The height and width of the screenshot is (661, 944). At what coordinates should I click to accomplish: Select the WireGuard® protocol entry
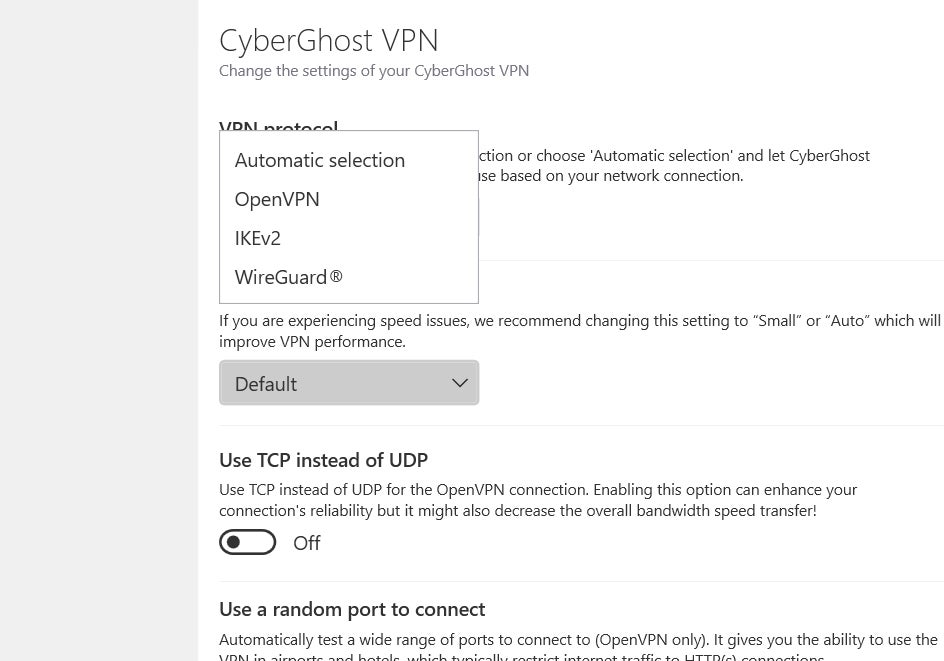pyautogui.click(x=281, y=277)
